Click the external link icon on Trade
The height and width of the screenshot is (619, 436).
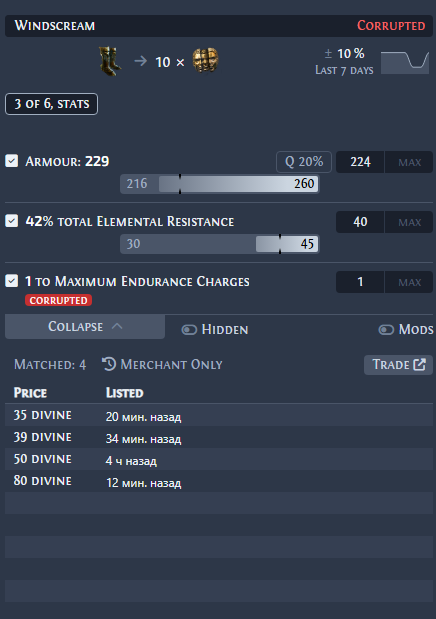pyautogui.click(x=419, y=364)
